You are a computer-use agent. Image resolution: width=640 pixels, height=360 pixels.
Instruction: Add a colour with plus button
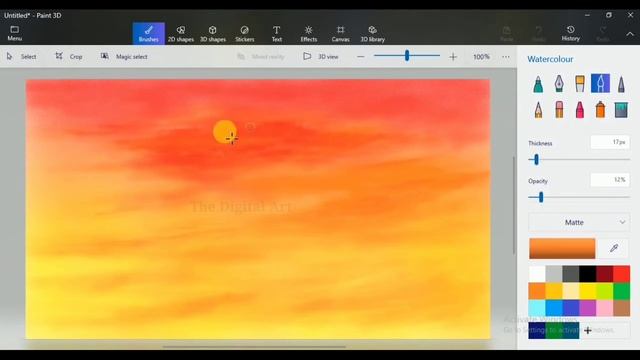point(588,331)
